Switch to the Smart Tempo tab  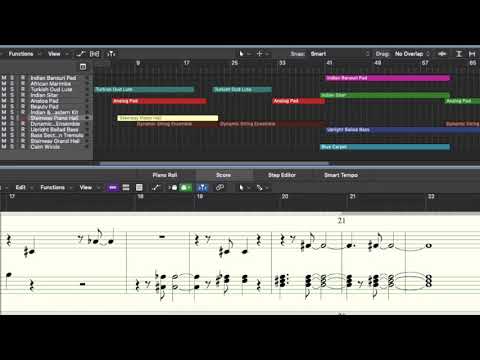(341, 175)
